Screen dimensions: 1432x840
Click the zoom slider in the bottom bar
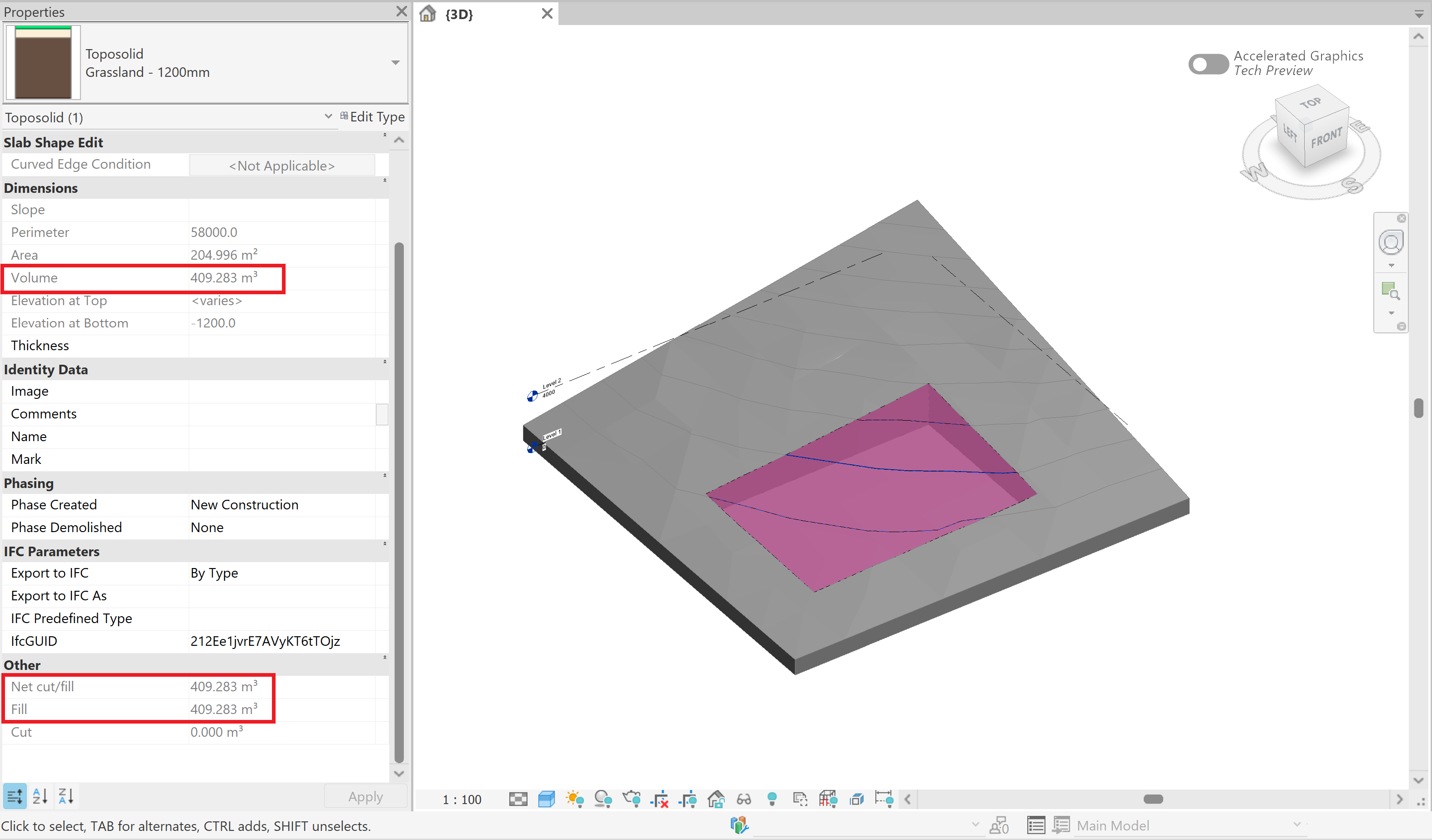pos(1154,799)
